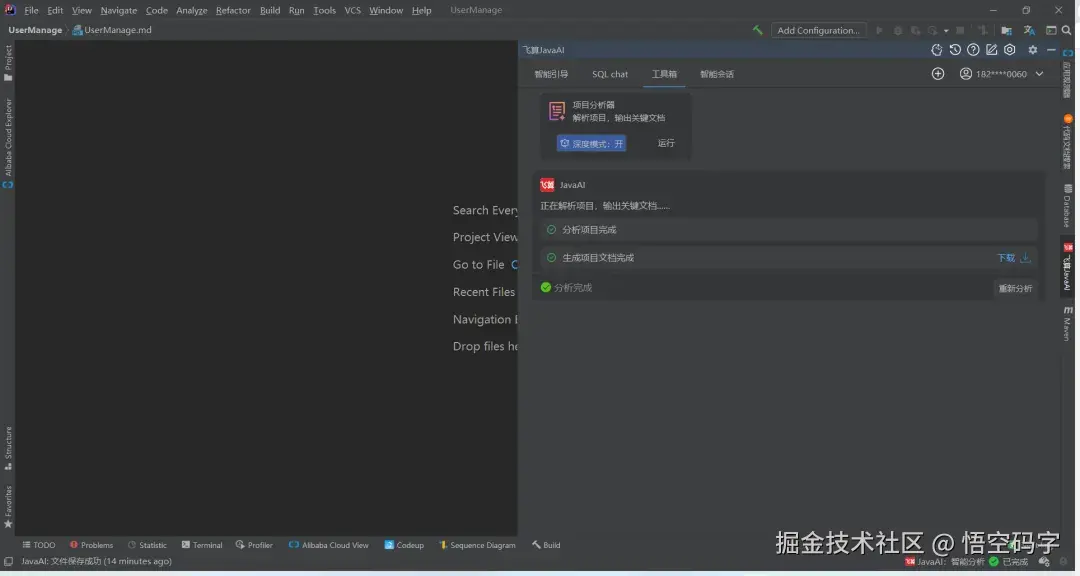Open the Alibaba Cloud View tool window

click(329, 545)
